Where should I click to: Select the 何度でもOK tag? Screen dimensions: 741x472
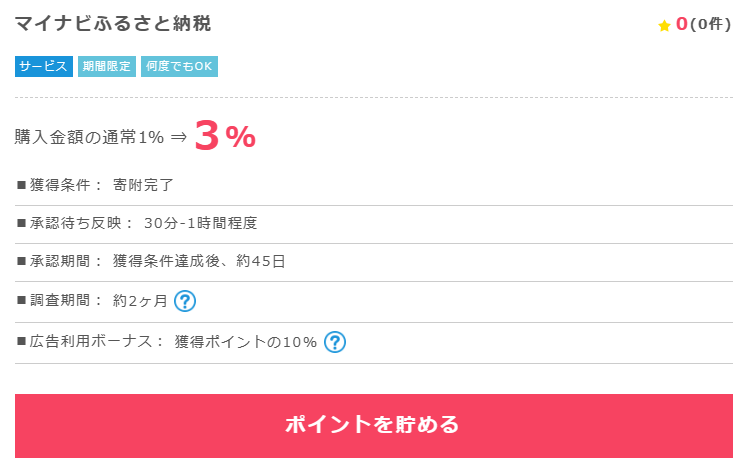tap(179, 66)
